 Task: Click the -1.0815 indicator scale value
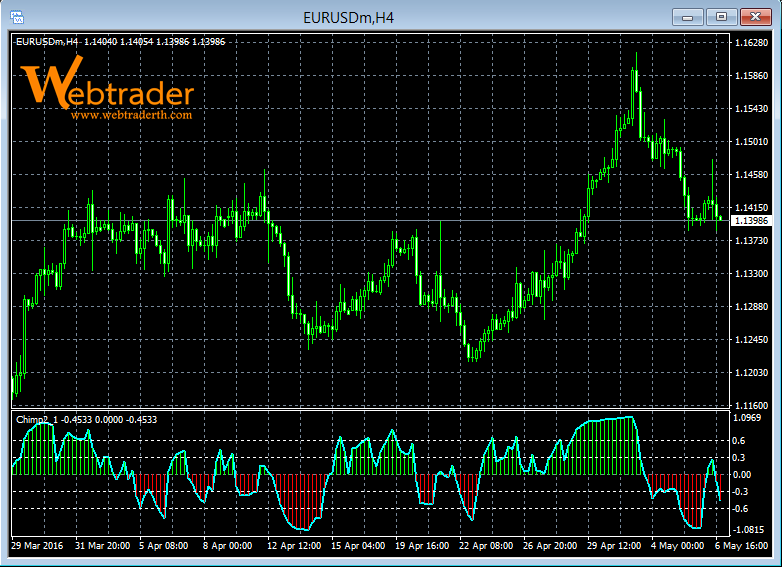[x=747, y=530]
